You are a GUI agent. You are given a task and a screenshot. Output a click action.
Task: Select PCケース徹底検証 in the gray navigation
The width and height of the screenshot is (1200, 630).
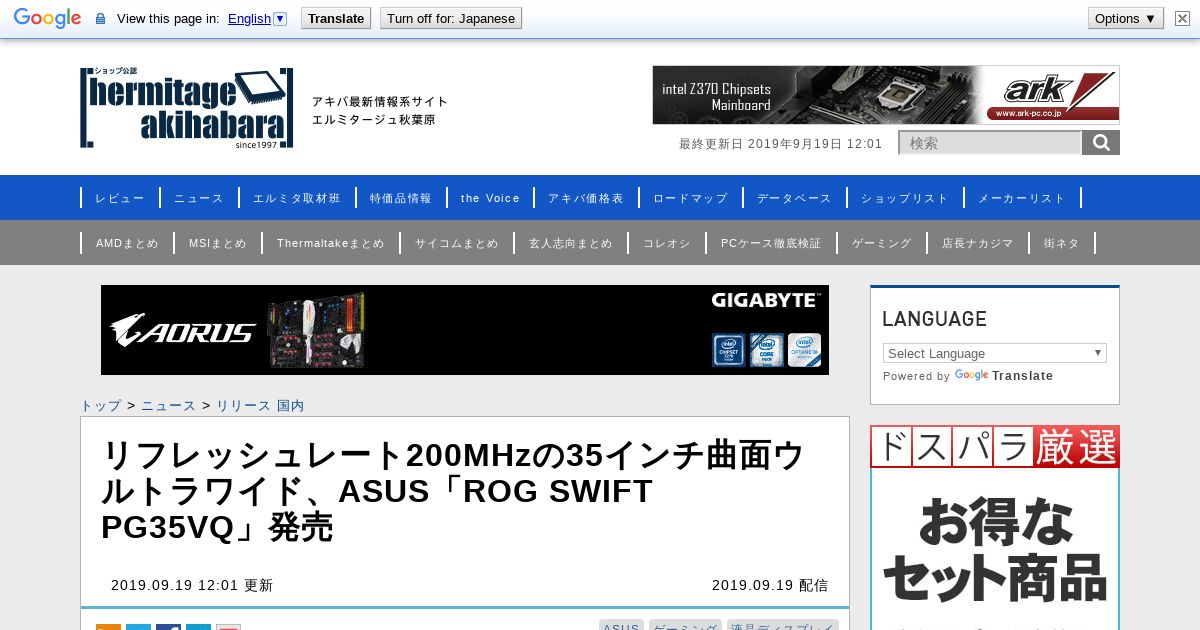click(771, 243)
